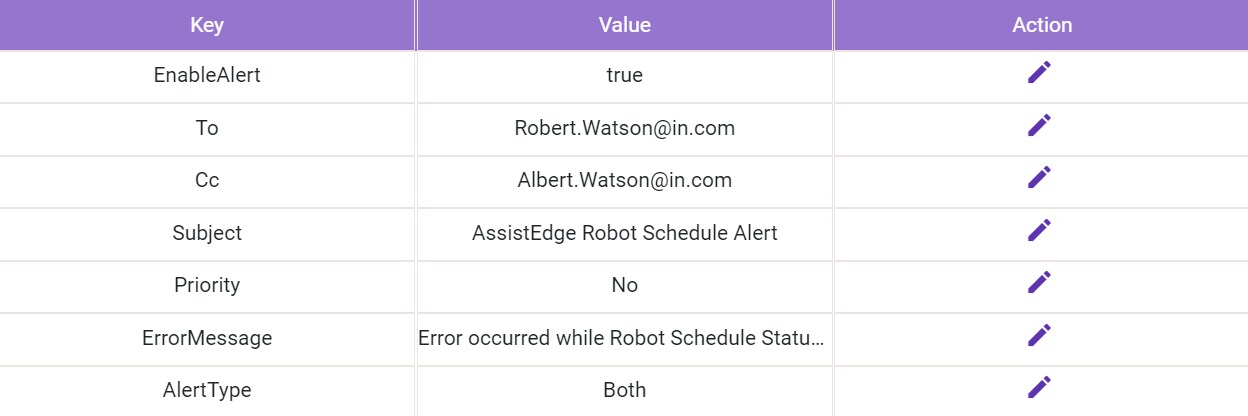Click the Key column header
This screenshot has width=1248, height=416.
(x=207, y=25)
